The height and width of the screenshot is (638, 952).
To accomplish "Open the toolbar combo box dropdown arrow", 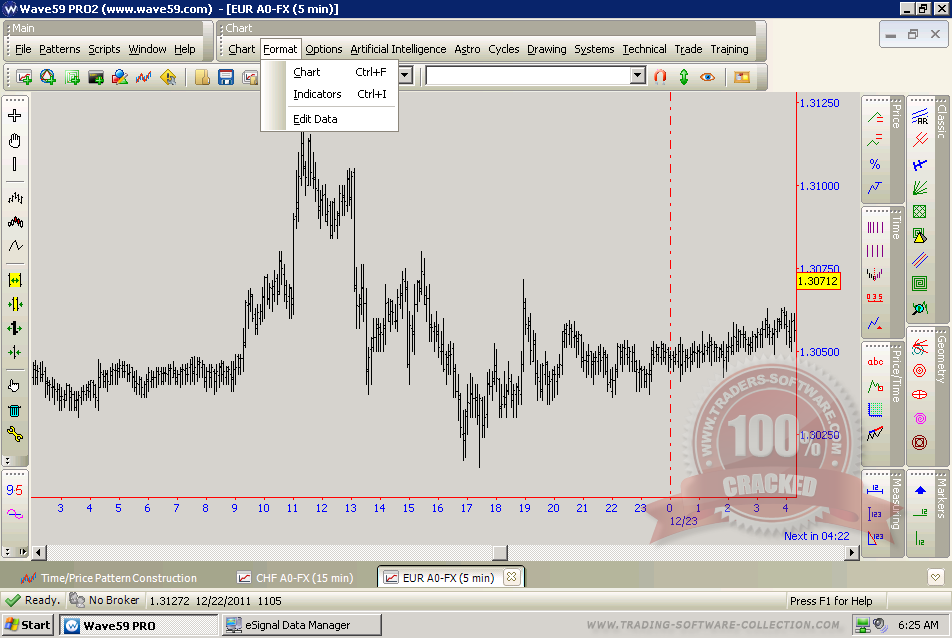I will 638,76.
